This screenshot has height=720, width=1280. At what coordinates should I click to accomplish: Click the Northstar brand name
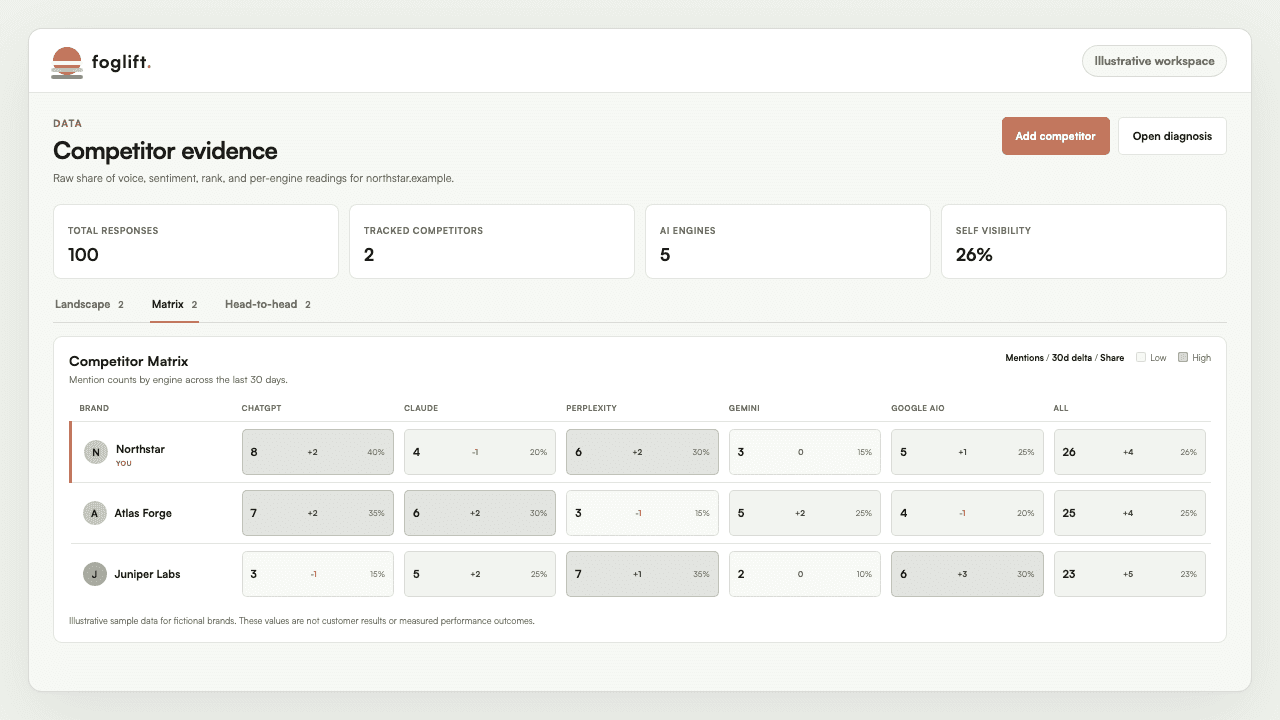140,449
